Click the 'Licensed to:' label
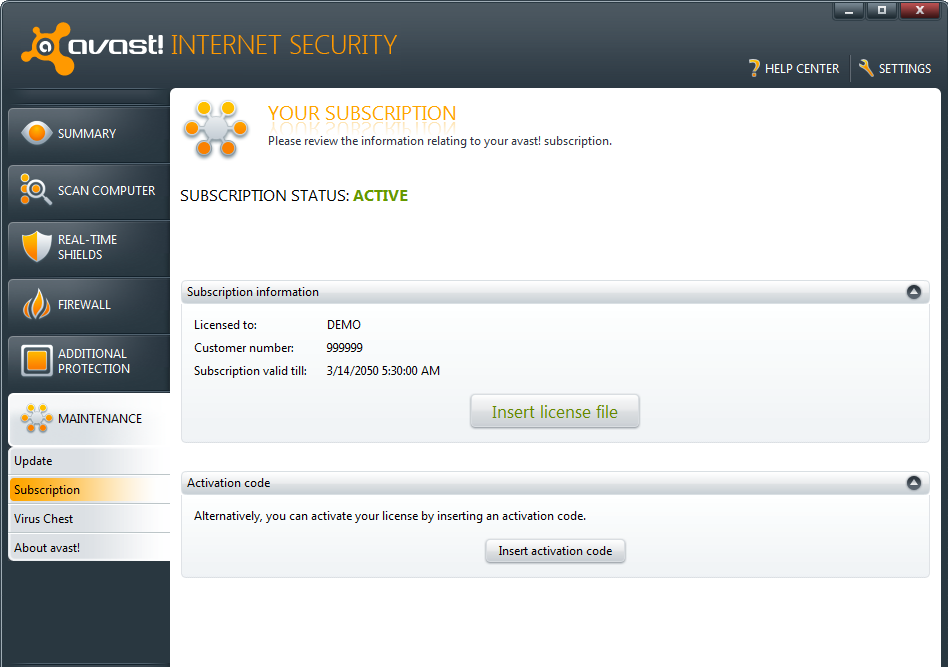Screen dimensions: 948x667 [x=226, y=325]
